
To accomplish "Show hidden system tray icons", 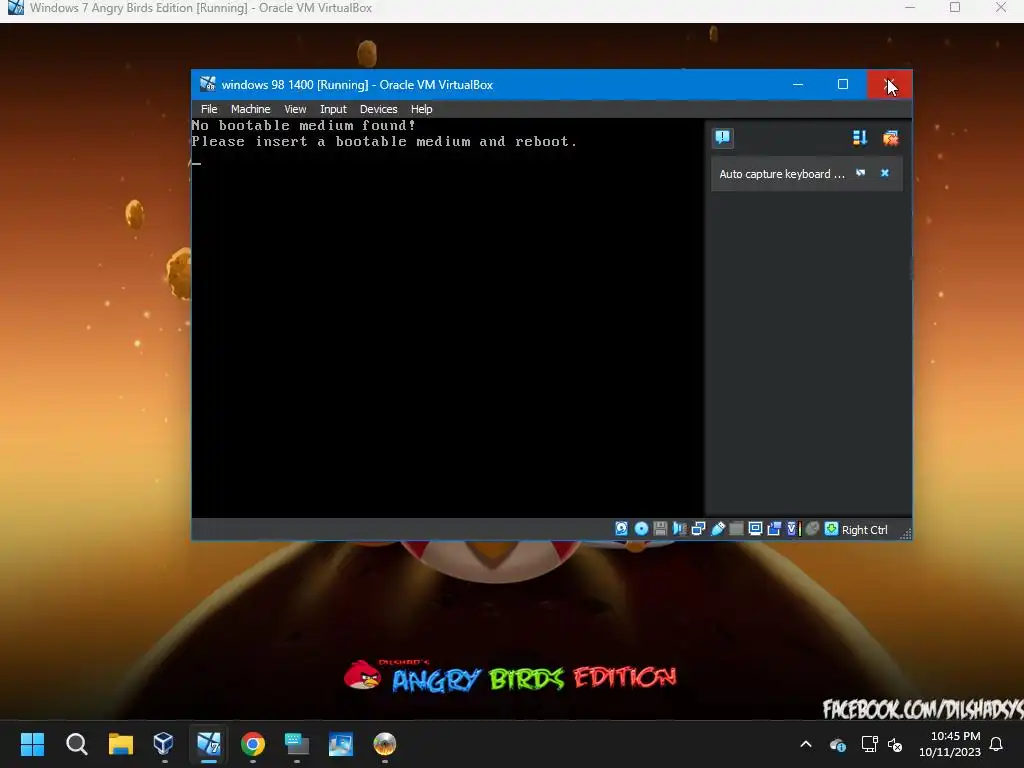I will click(806, 744).
